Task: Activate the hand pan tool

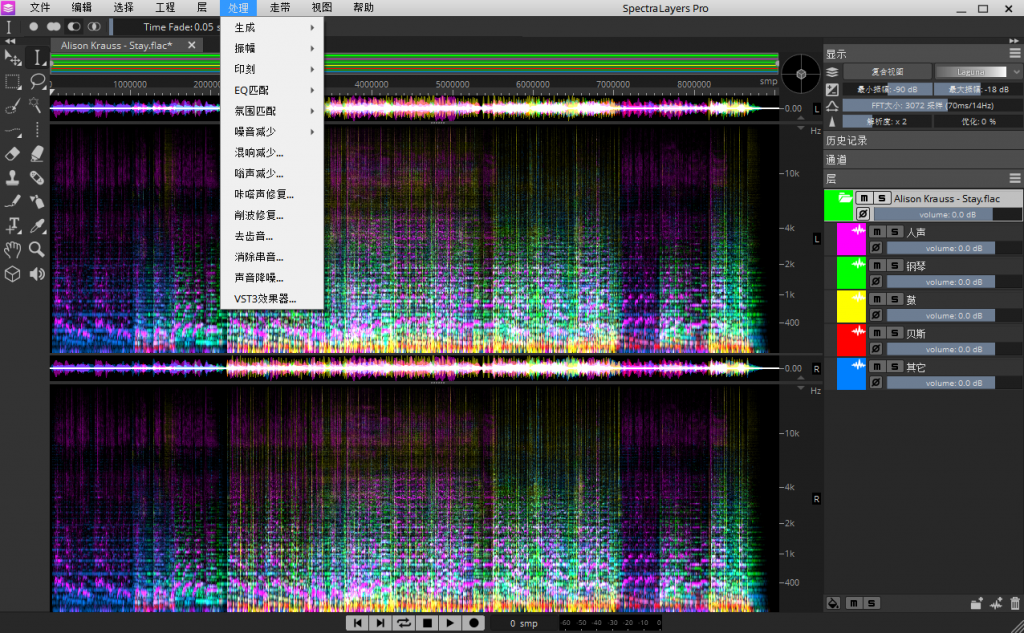Action: 12,250
